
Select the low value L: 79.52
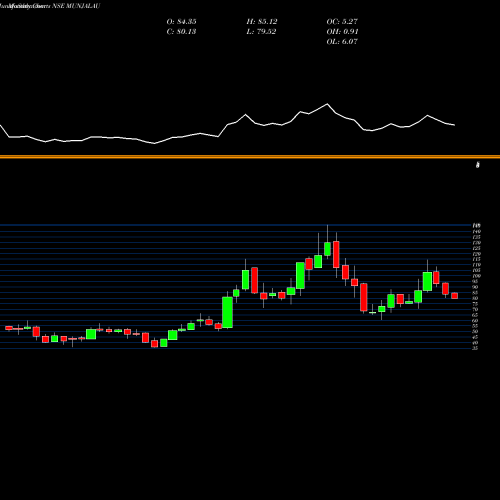(x=261, y=32)
